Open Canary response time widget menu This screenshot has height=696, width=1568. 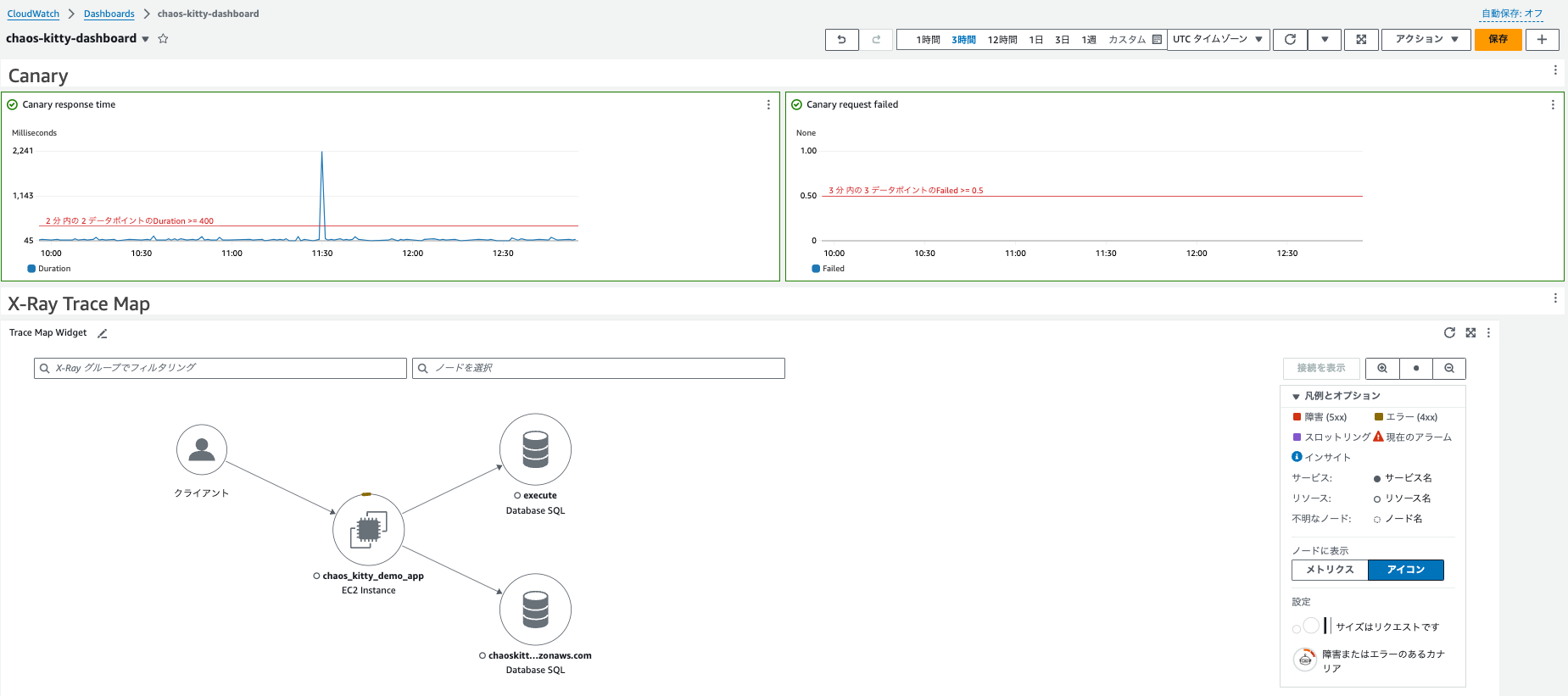tap(768, 105)
